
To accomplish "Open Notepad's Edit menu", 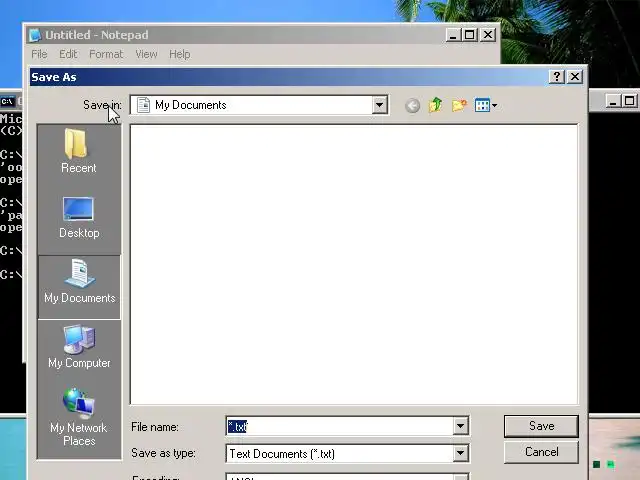I will tap(68, 54).
